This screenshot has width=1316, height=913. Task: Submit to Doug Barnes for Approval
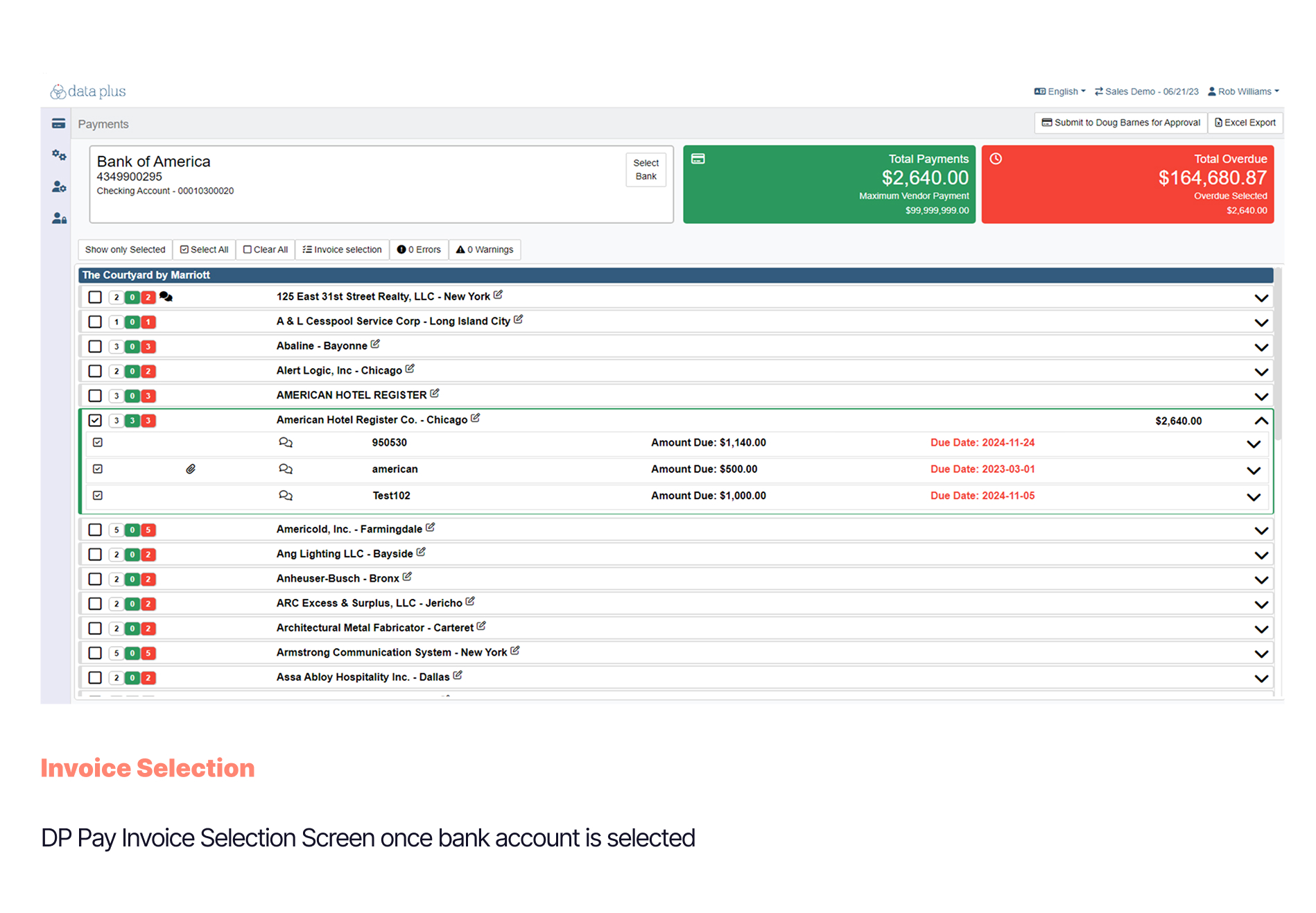coord(1121,123)
